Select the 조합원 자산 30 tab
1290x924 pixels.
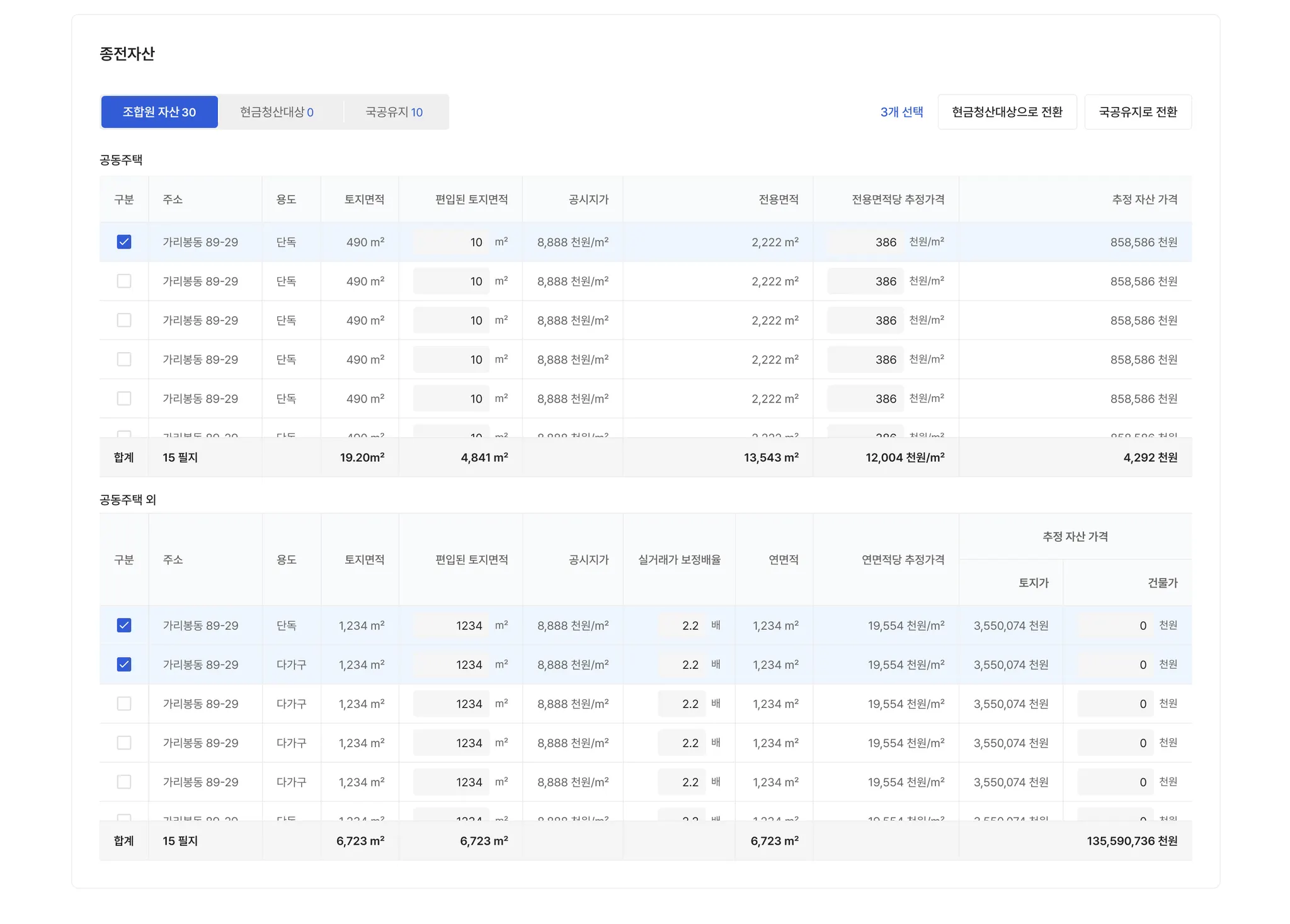(x=159, y=112)
